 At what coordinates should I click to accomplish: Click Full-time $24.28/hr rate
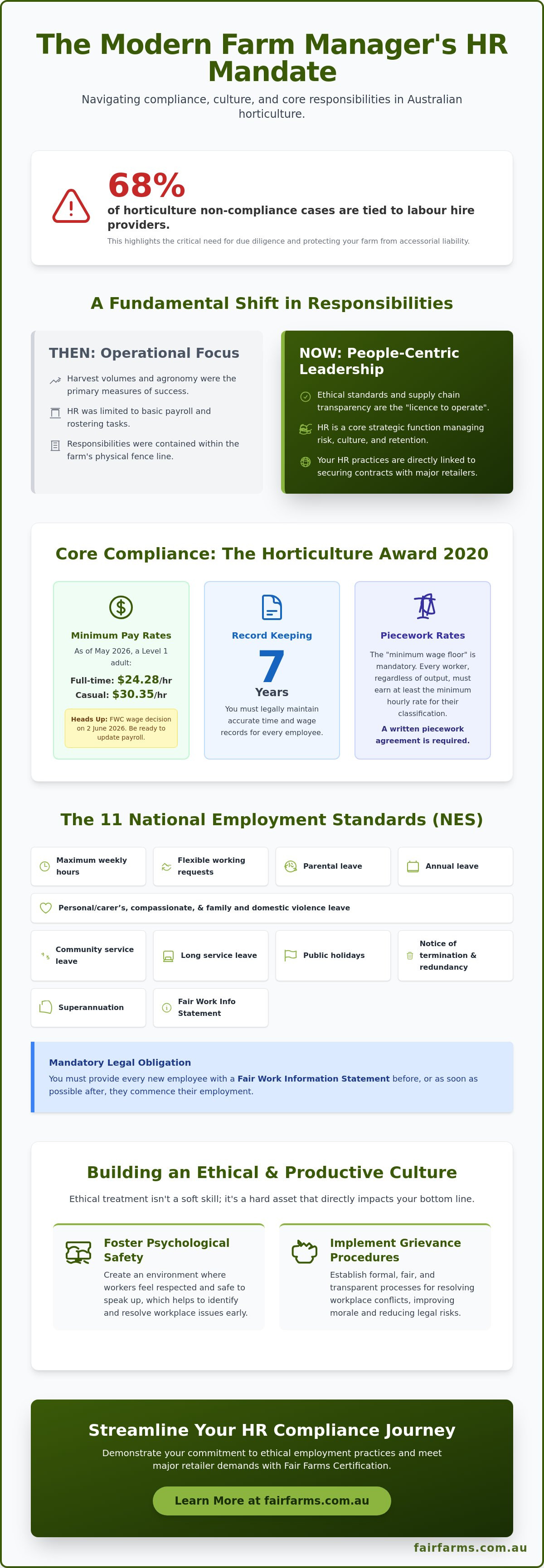tap(121, 680)
